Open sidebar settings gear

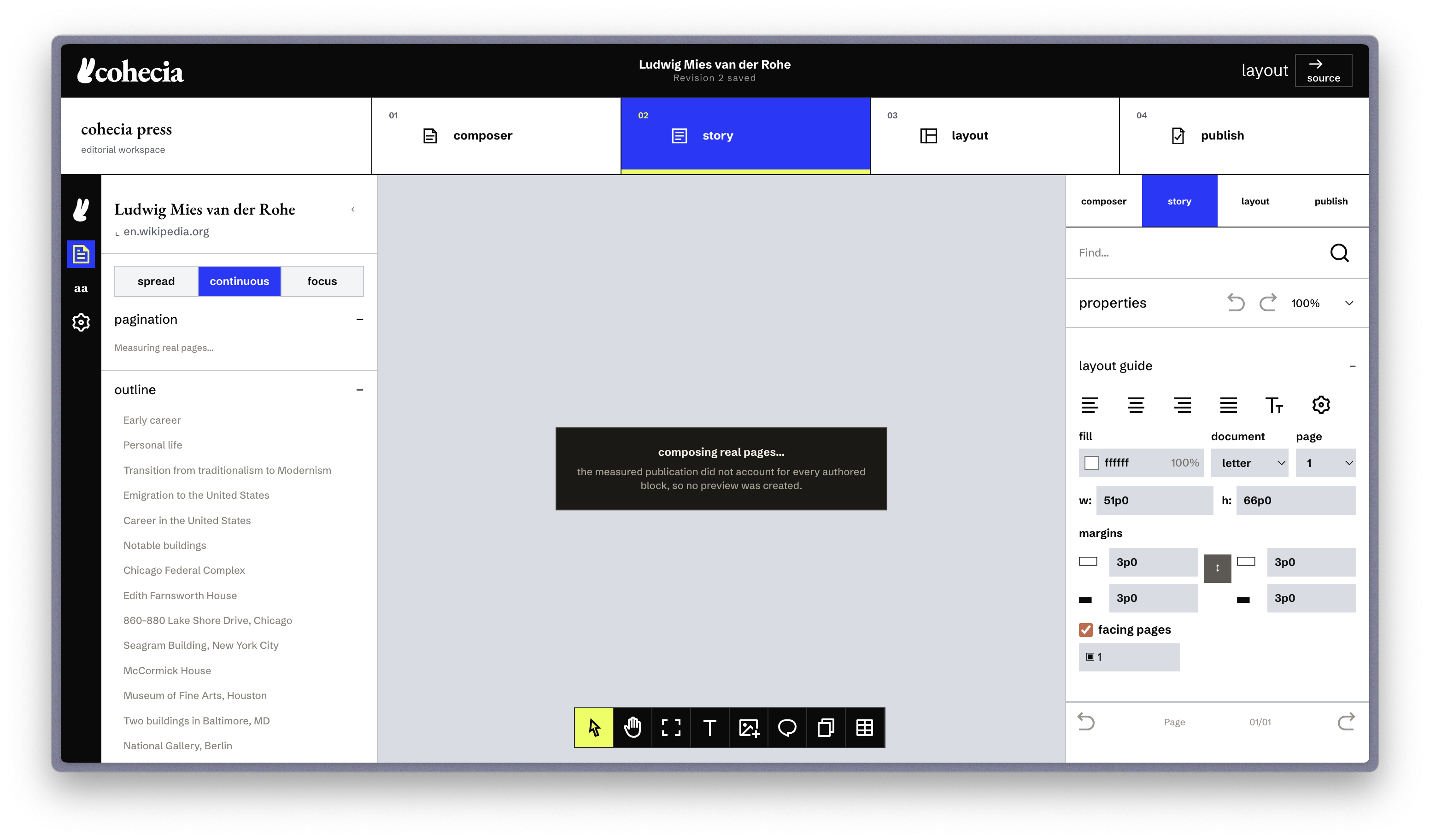coord(81,322)
